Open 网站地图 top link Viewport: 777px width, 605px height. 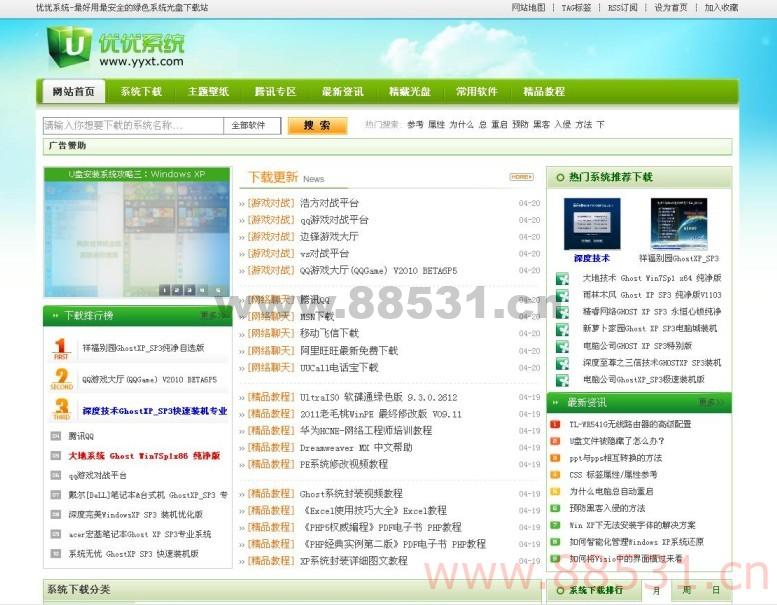click(x=528, y=7)
